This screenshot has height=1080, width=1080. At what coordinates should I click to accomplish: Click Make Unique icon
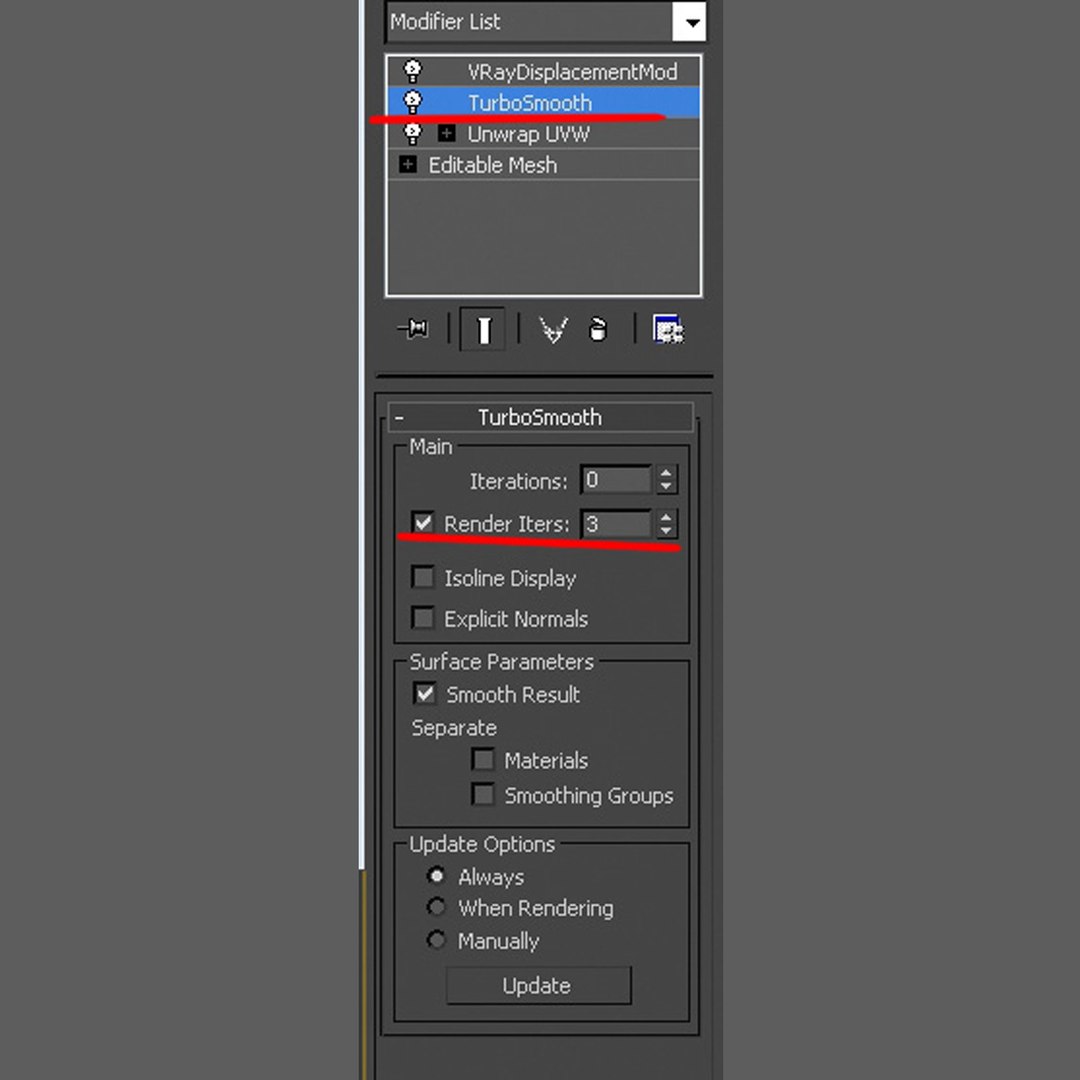pos(554,329)
